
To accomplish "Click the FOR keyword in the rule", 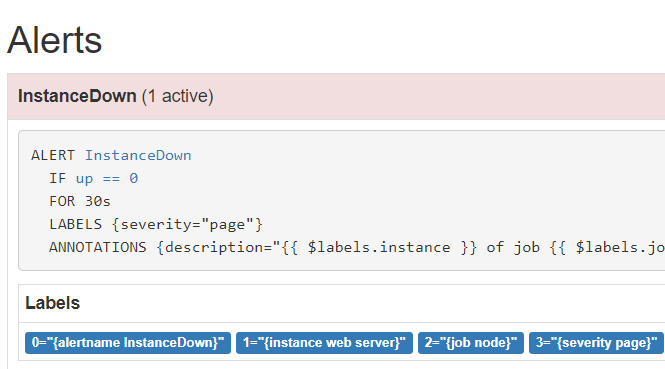I will tap(62, 201).
